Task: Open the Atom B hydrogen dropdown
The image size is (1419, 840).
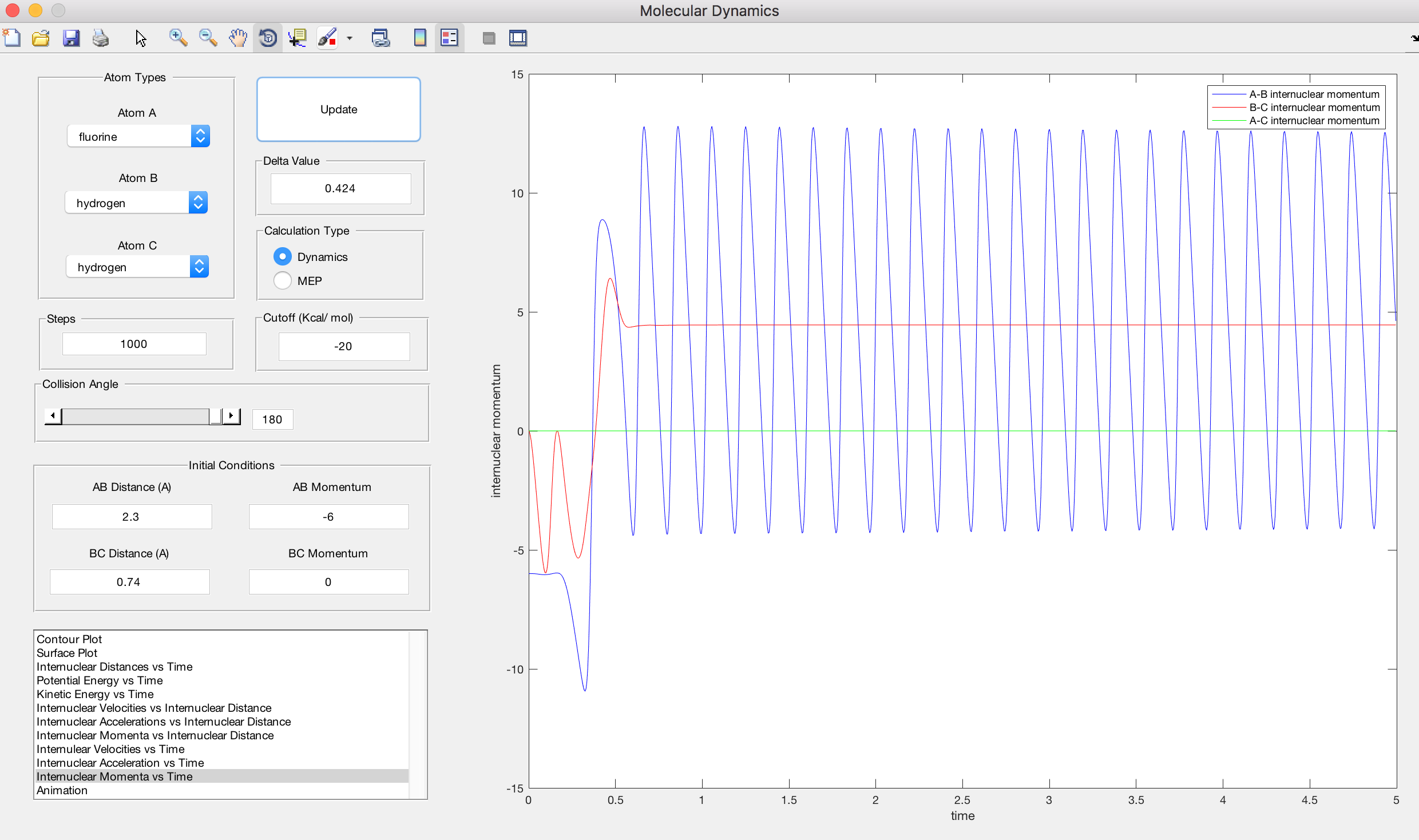Action: (x=136, y=203)
